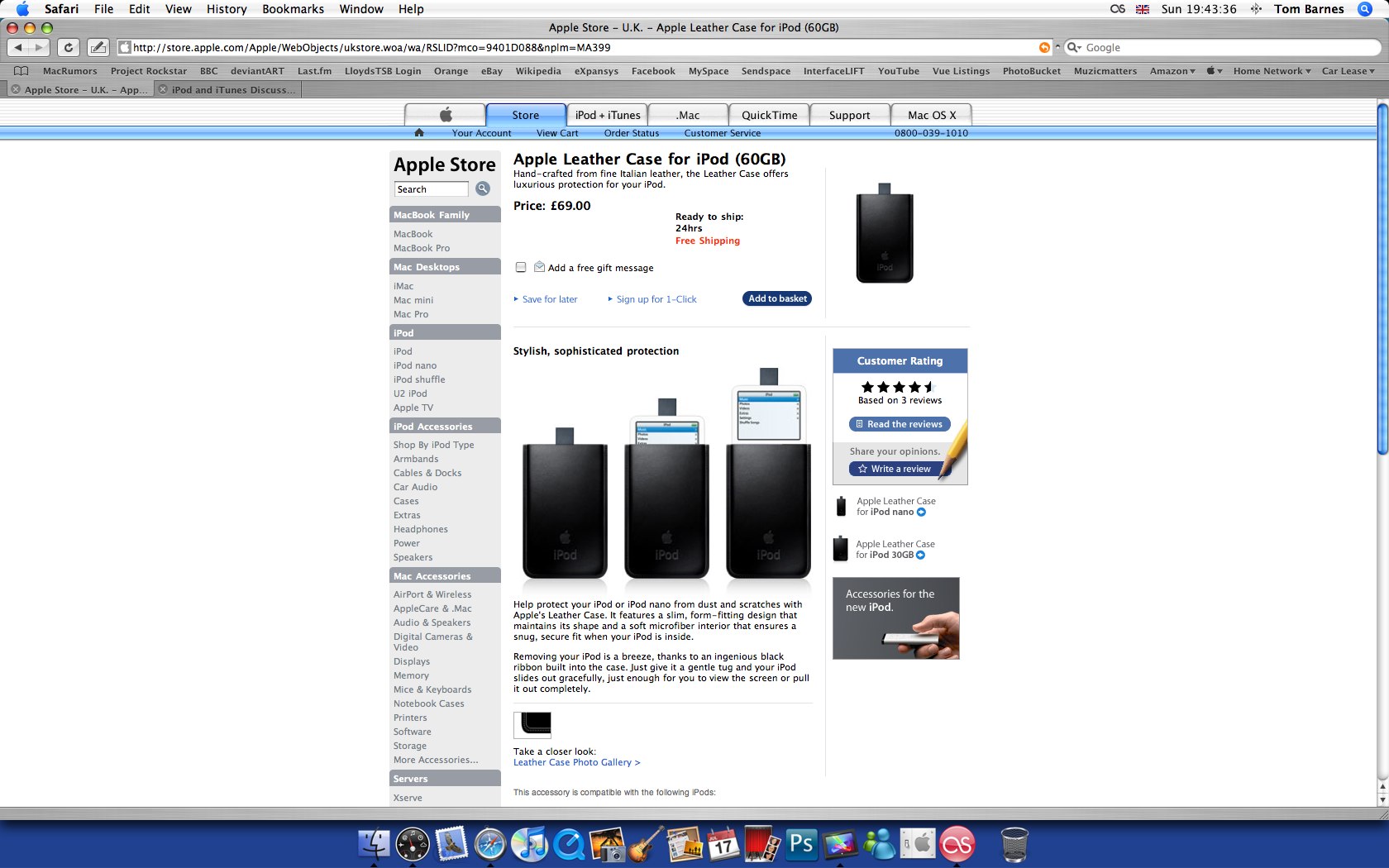The height and width of the screenshot is (868, 1389).
Task: Open Photoshop from the Dock
Action: 800,843
